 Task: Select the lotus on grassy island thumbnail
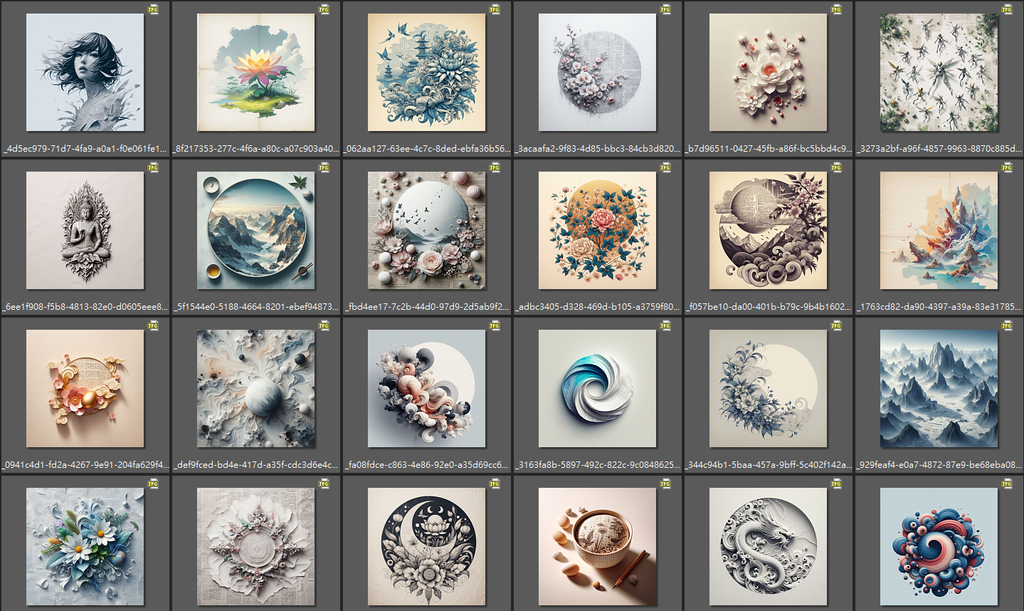coord(256,72)
